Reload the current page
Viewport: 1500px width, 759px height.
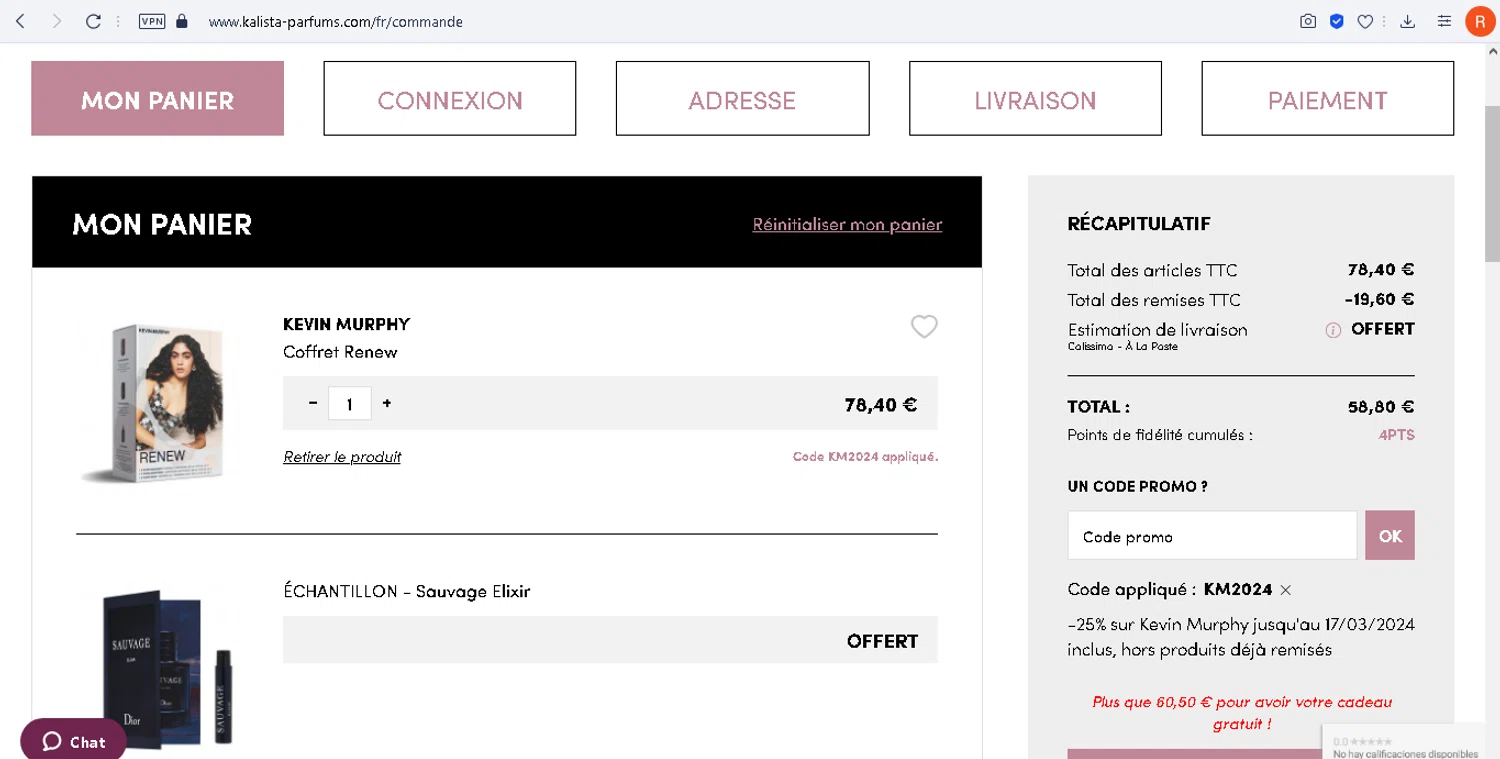pos(93,21)
